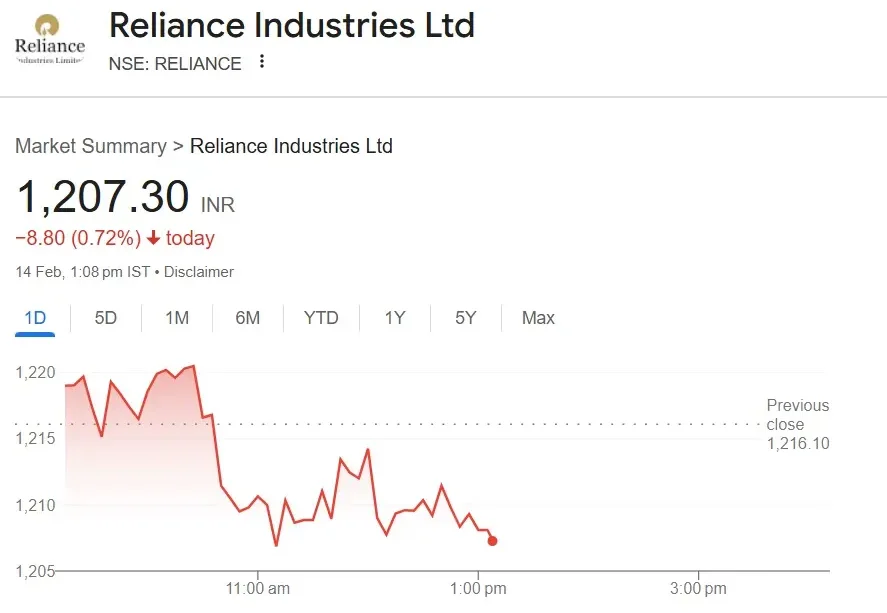The height and width of the screenshot is (613, 887).
Task: Click the Reliance Industries logo
Action: [x=49, y=40]
